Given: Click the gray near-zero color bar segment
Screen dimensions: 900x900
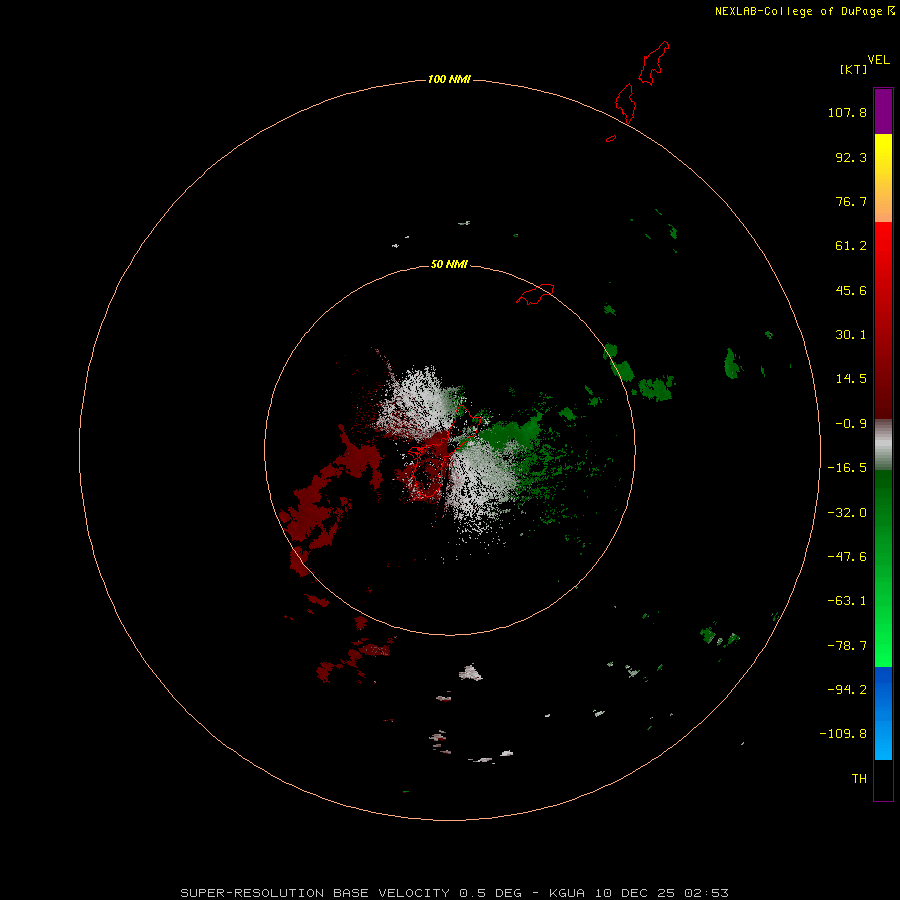Looking at the screenshot, I should tap(883, 445).
